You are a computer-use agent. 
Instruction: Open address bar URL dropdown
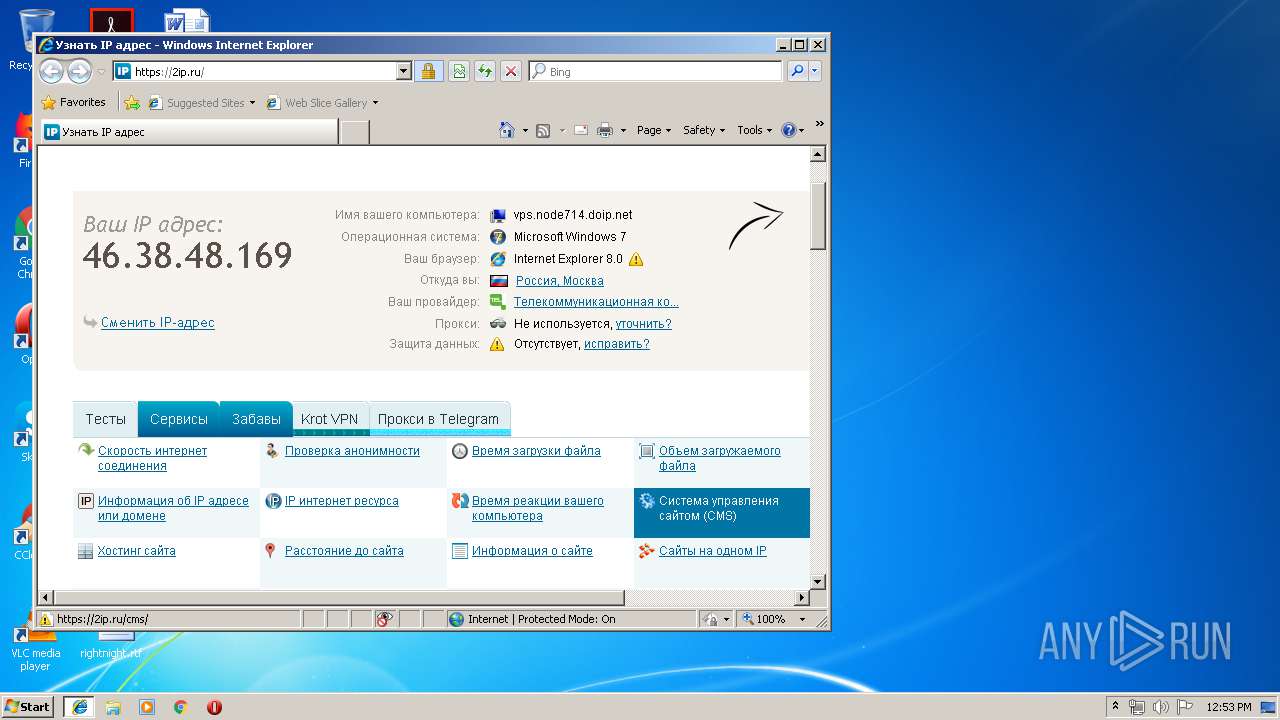[x=404, y=71]
